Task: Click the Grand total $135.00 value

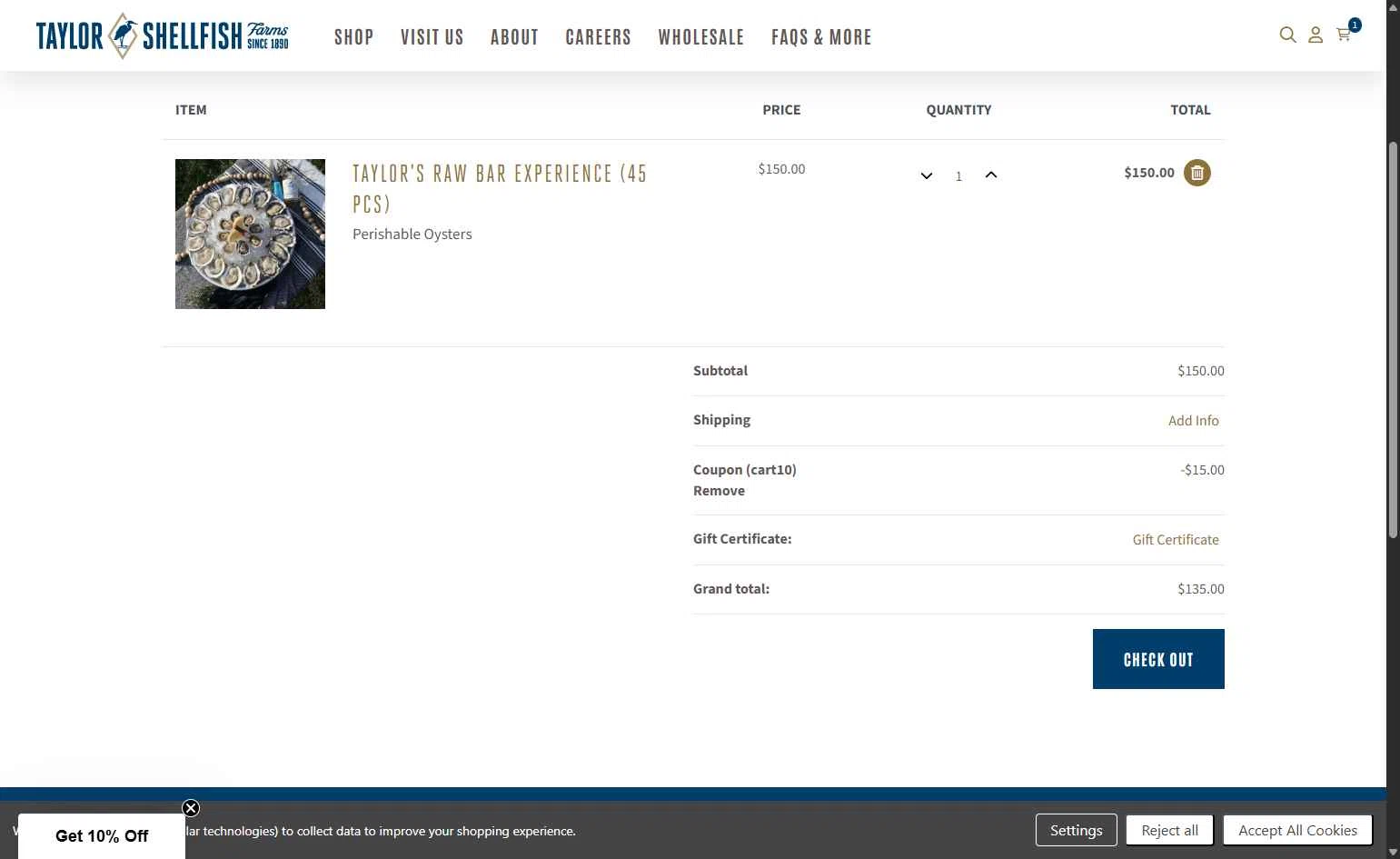Action: pos(1201,589)
